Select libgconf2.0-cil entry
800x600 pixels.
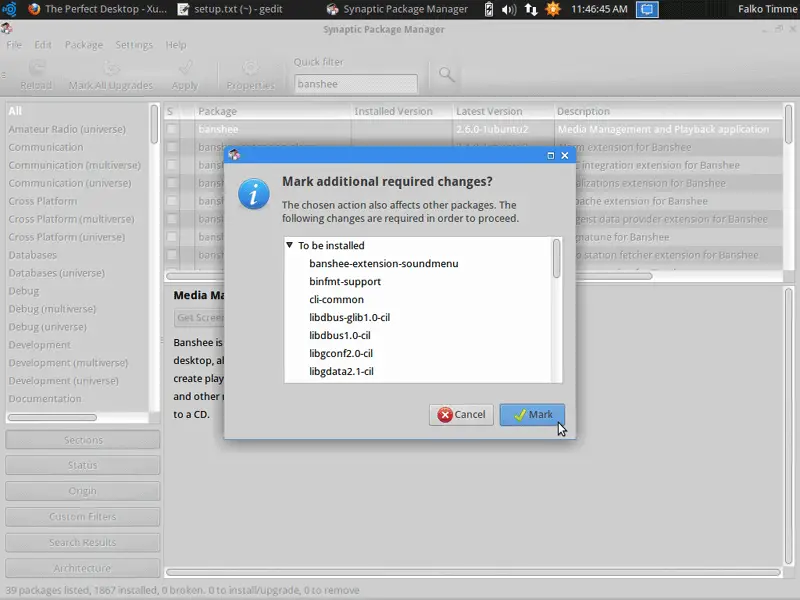pos(341,353)
